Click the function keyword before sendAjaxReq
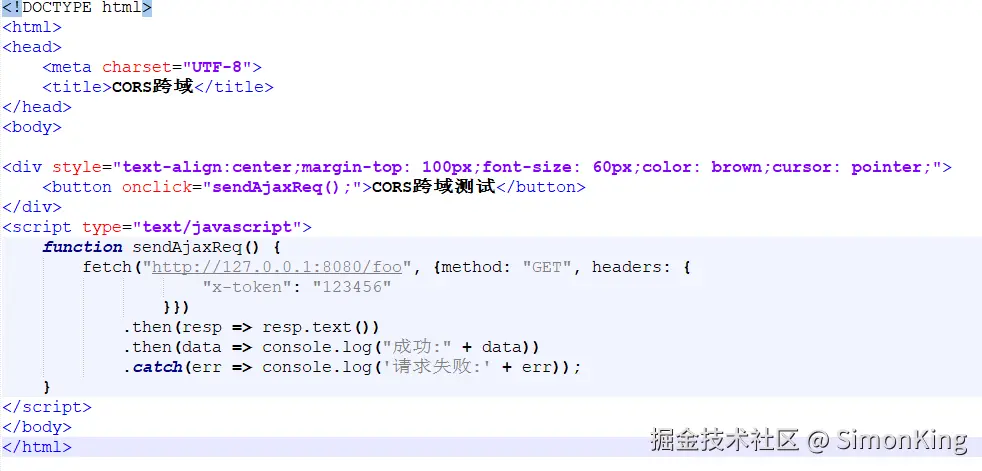 pyautogui.click(x=82, y=247)
